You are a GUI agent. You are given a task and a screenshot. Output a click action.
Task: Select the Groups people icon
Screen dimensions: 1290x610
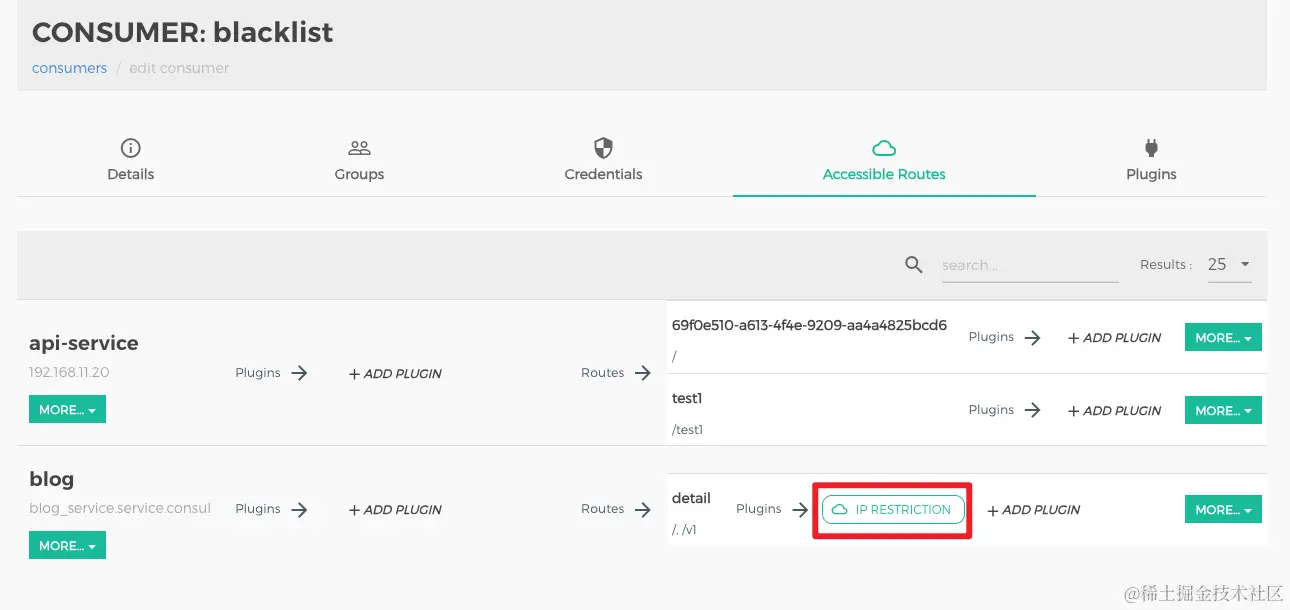(359, 148)
